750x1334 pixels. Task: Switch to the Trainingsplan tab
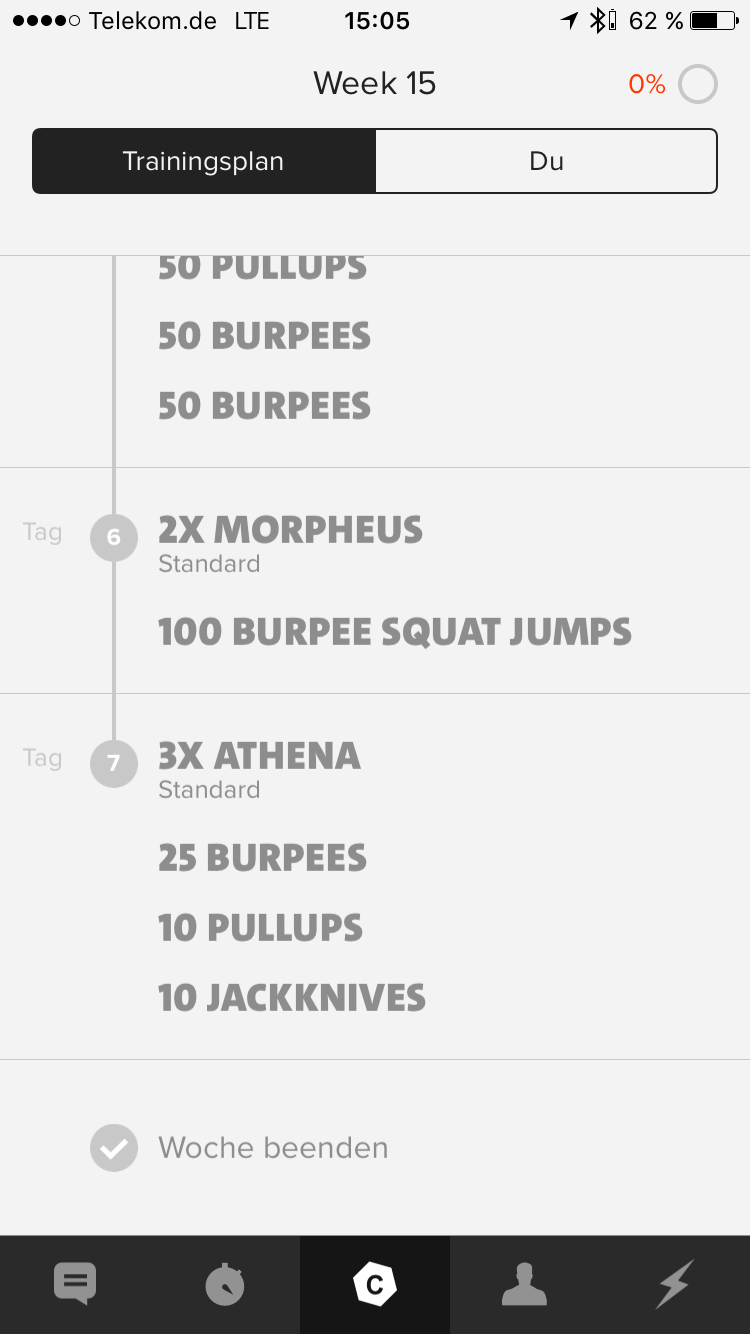[204, 161]
